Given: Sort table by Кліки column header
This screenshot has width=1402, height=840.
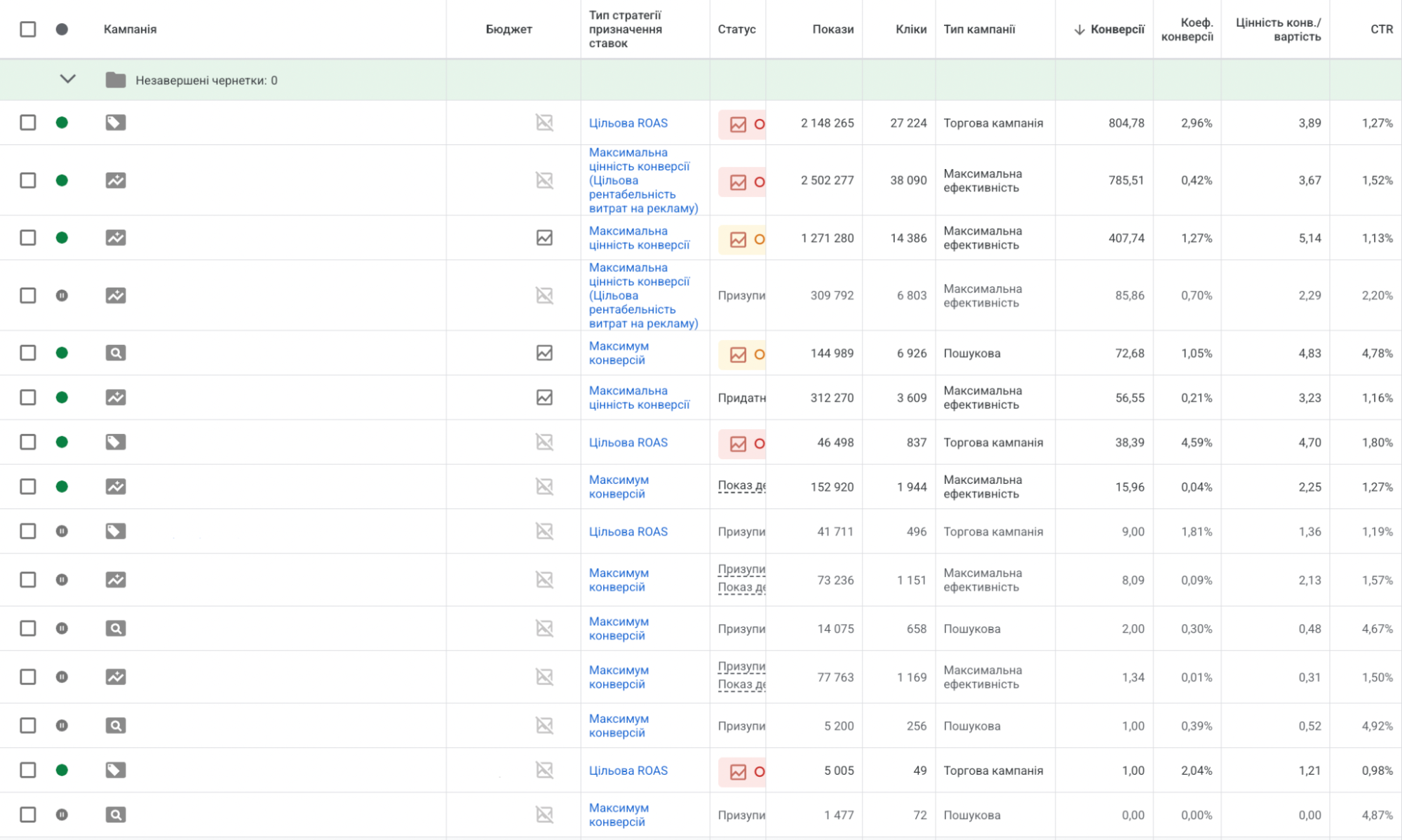Looking at the screenshot, I should 910,29.
